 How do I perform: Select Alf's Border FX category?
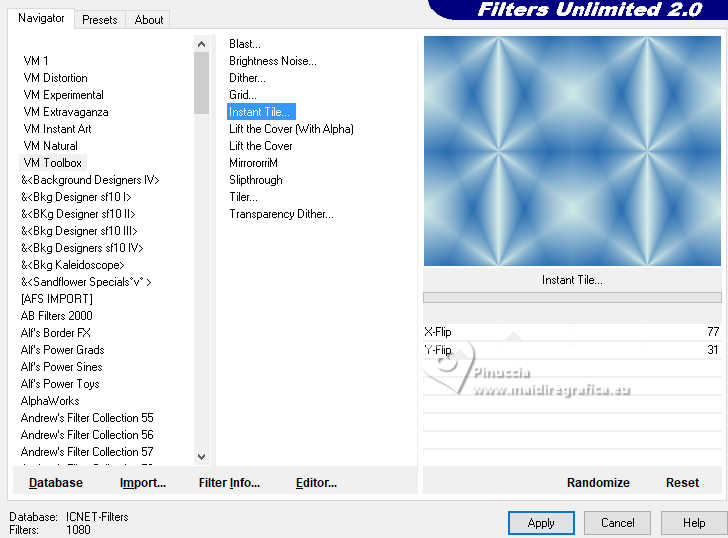pyautogui.click(x=56, y=333)
